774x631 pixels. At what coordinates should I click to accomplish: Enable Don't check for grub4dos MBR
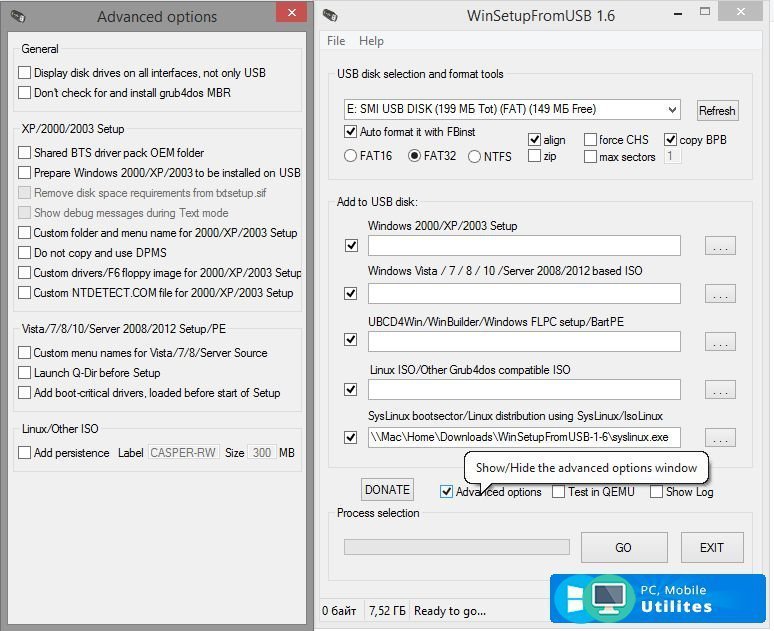click(x=24, y=92)
